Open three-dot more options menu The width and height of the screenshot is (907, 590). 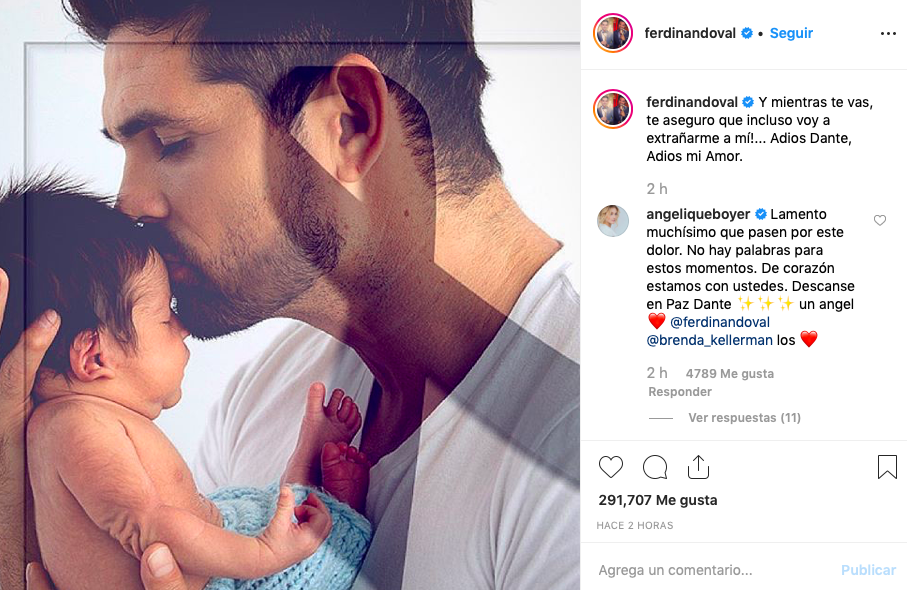[888, 34]
